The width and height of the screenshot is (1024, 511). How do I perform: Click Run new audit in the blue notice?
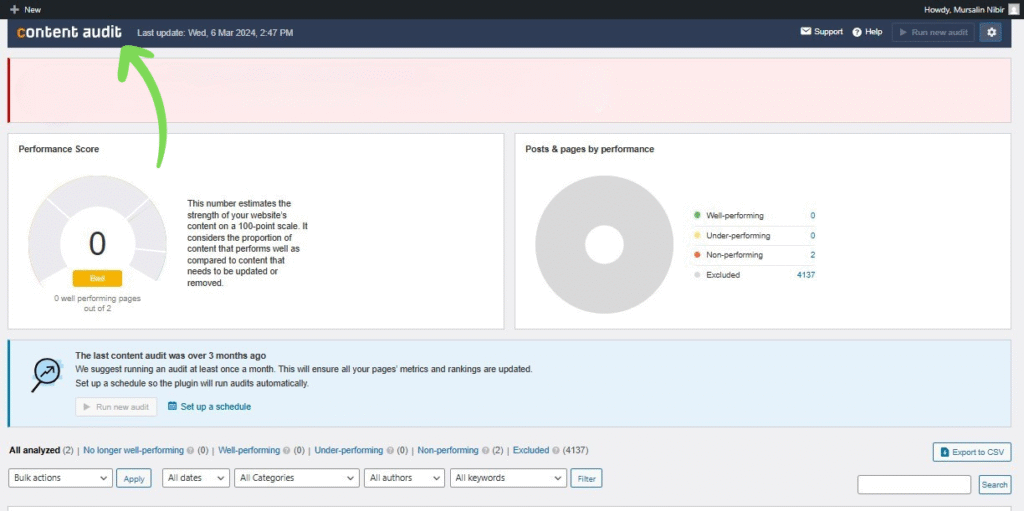click(116, 406)
